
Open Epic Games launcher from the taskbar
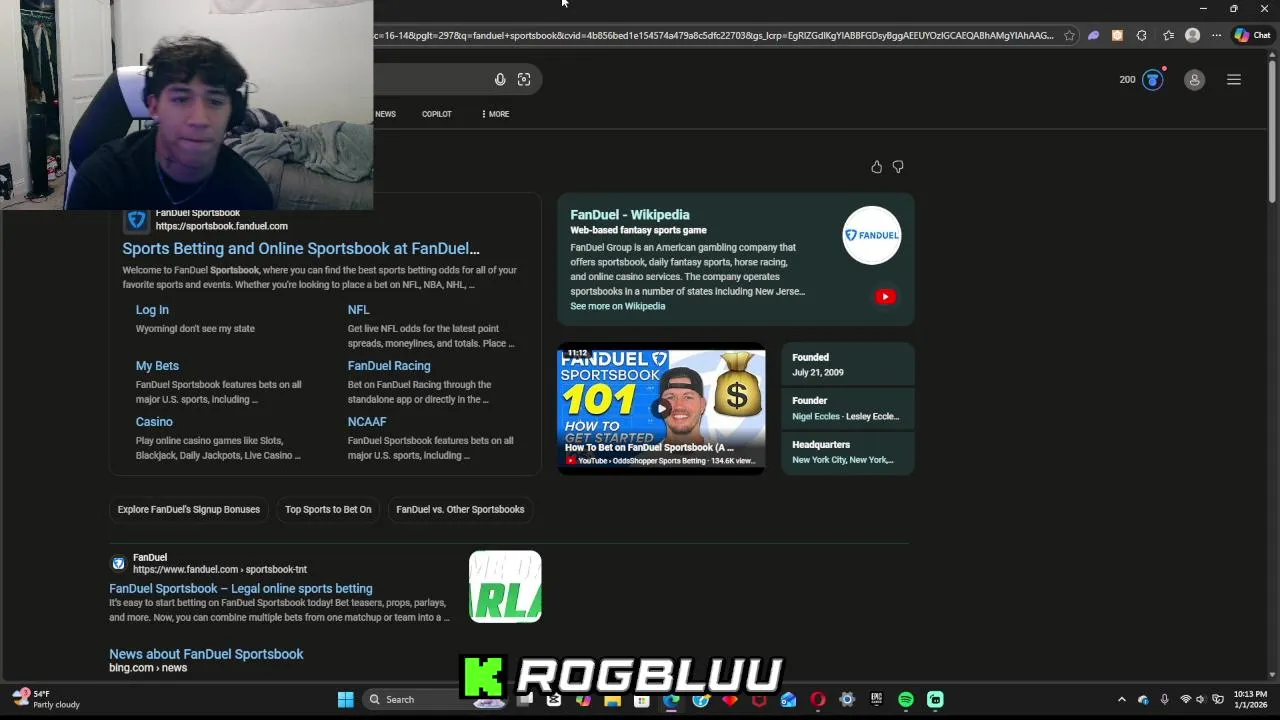[876, 700]
